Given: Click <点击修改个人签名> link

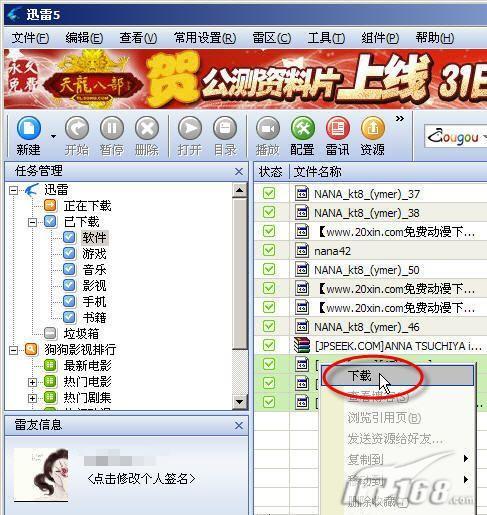Looking at the screenshot, I should pyautogui.click(x=141, y=479).
